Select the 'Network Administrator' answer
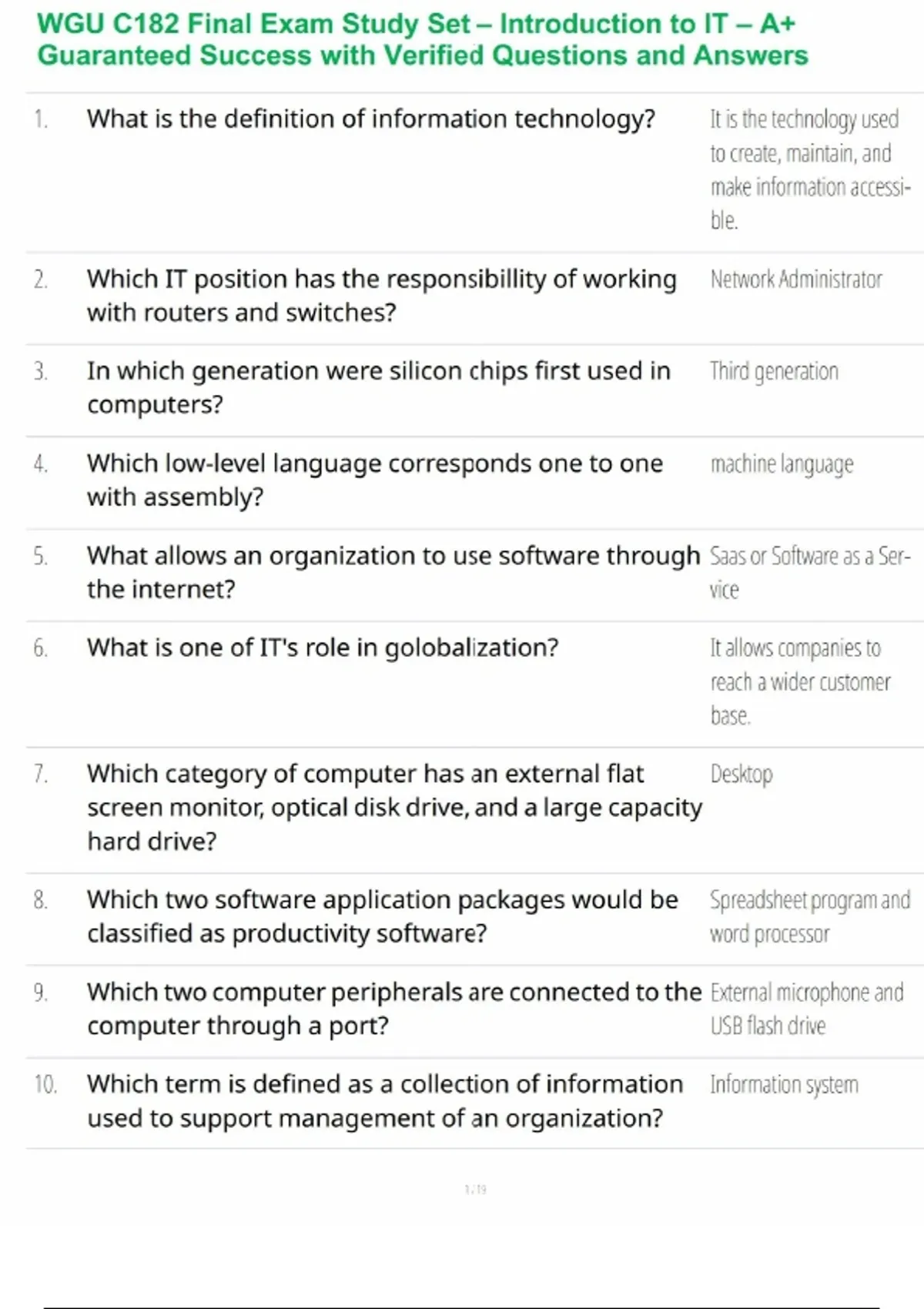This screenshot has width=924, height=1309. pyautogui.click(x=796, y=280)
